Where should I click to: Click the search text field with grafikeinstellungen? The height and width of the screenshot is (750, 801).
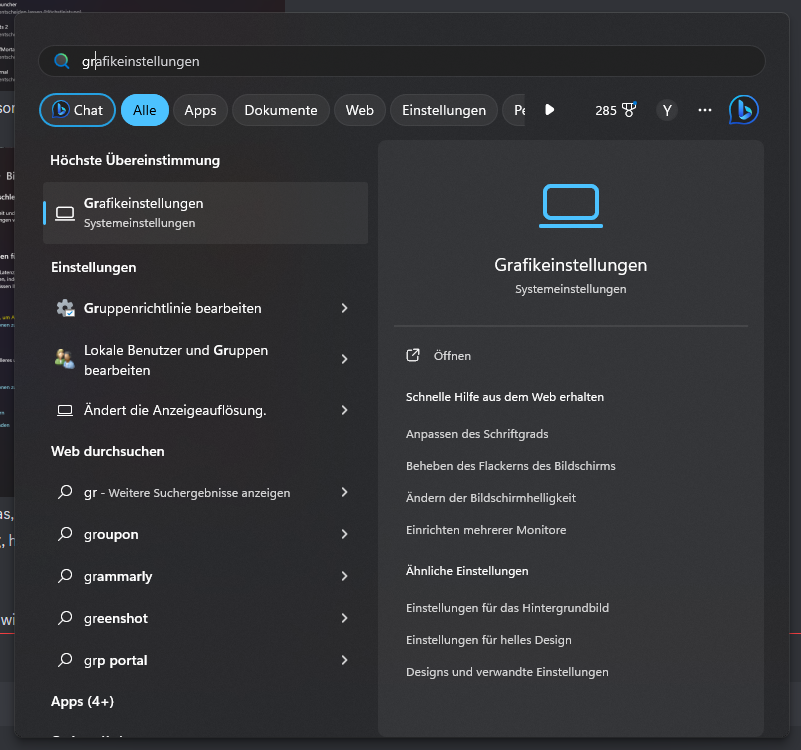coord(402,61)
